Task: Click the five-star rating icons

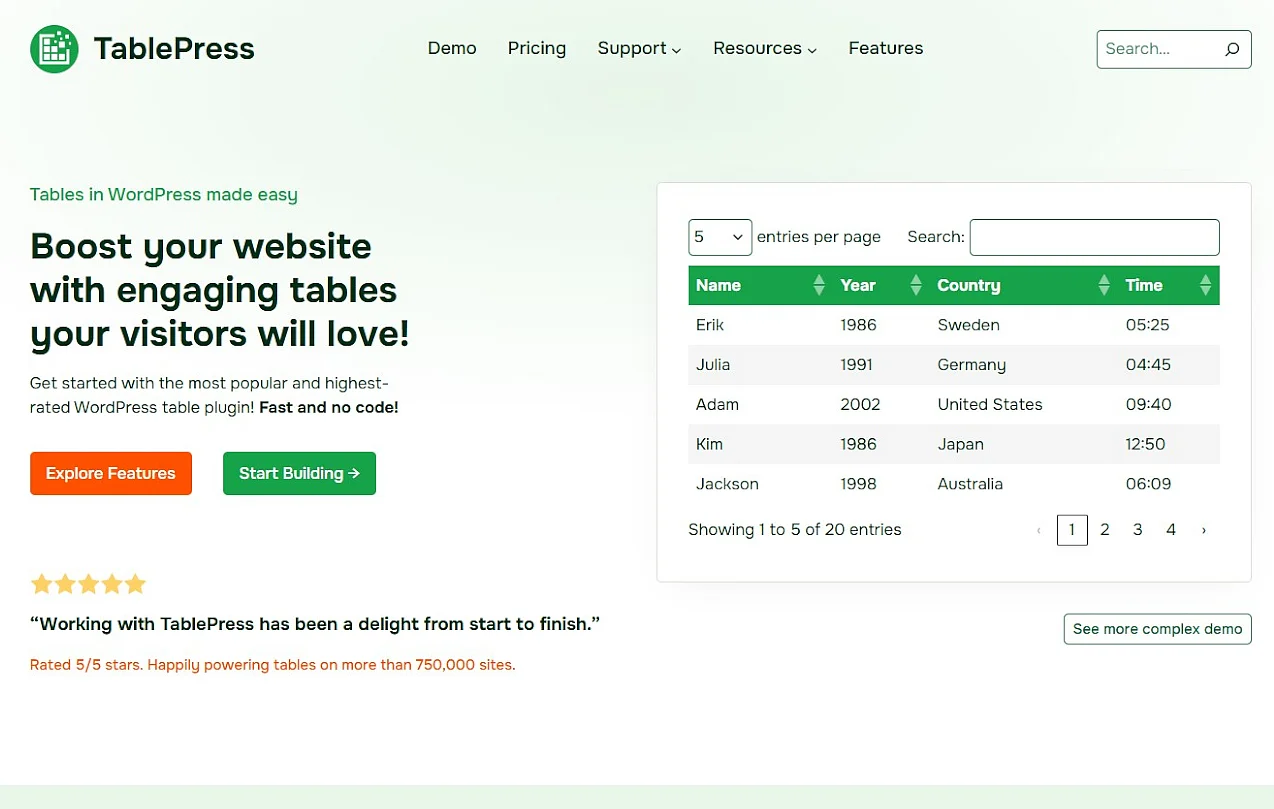Action: [x=88, y=584]
